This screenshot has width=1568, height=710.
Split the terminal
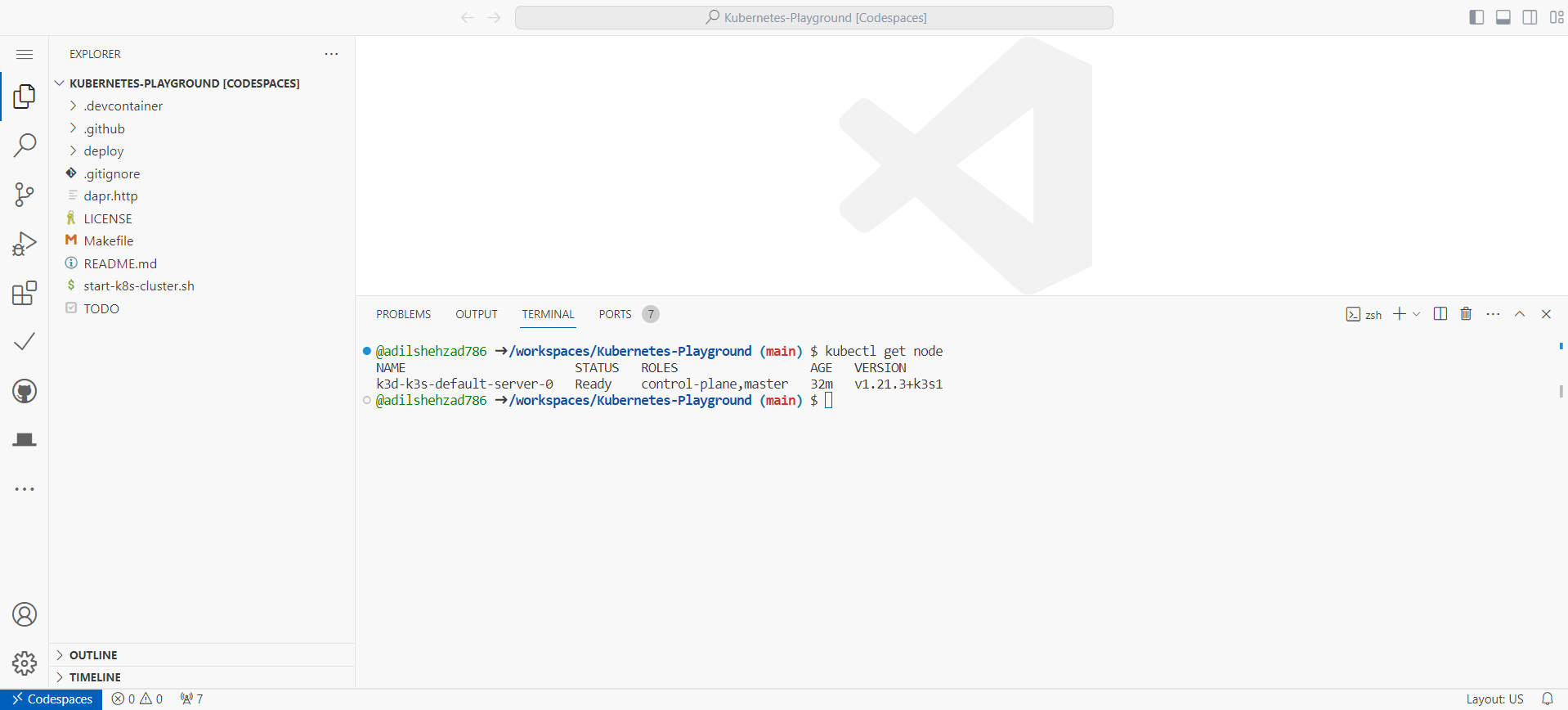coord(1440,314)
